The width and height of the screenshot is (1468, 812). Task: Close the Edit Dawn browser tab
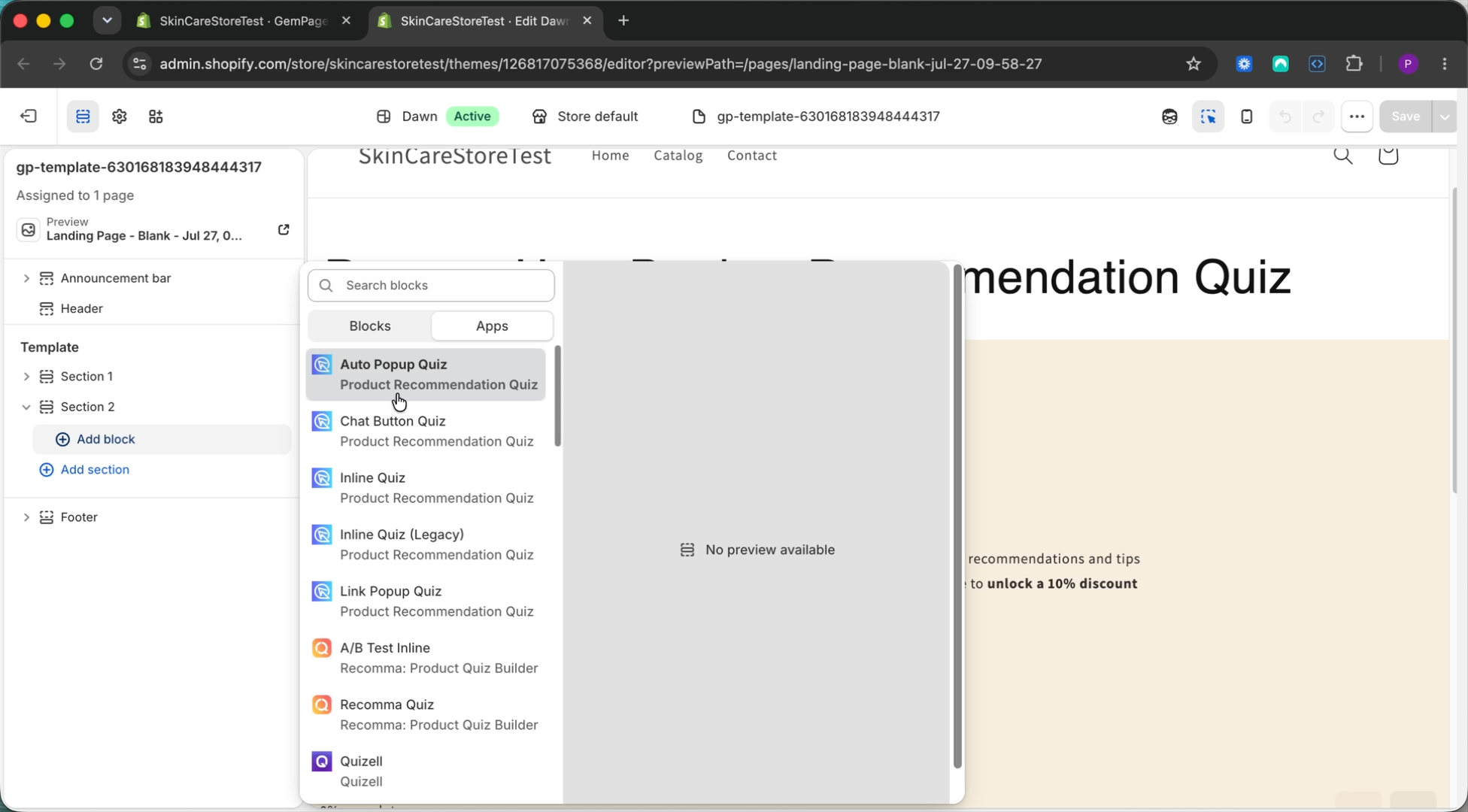click(x=587, y=21)
